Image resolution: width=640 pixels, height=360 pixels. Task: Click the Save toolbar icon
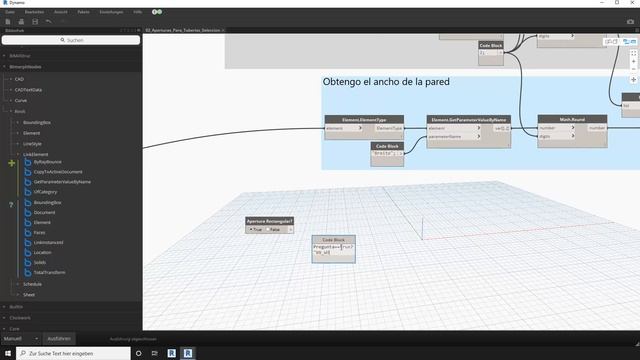tap(35, 22)
